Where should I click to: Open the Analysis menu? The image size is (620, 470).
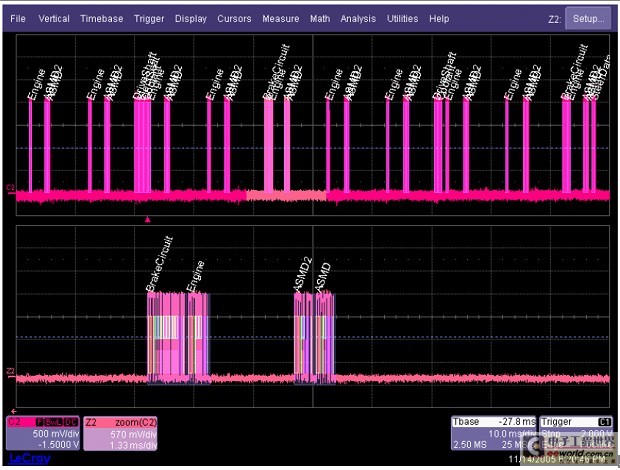pyautogui.click(x=357, y=19)
